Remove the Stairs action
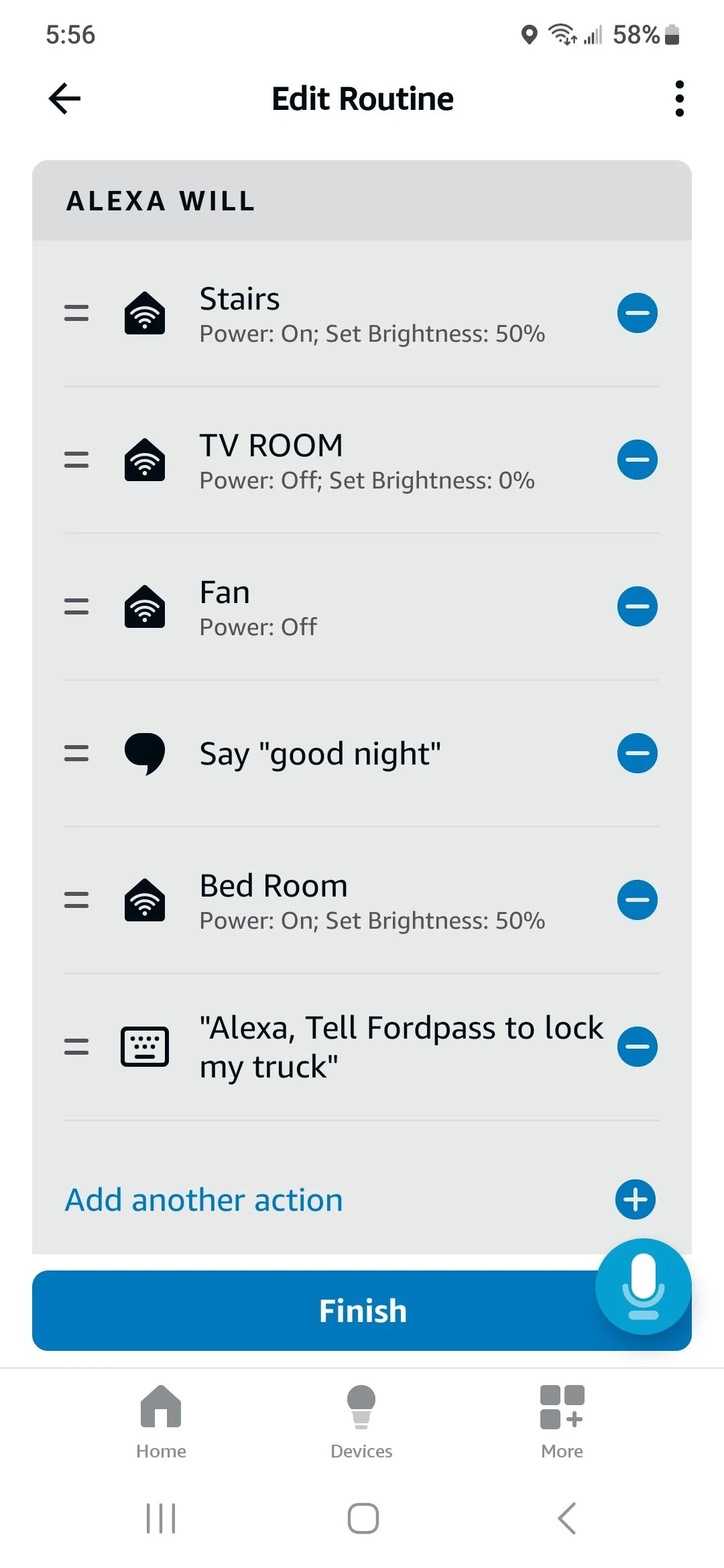 click(x=637, y=313)
